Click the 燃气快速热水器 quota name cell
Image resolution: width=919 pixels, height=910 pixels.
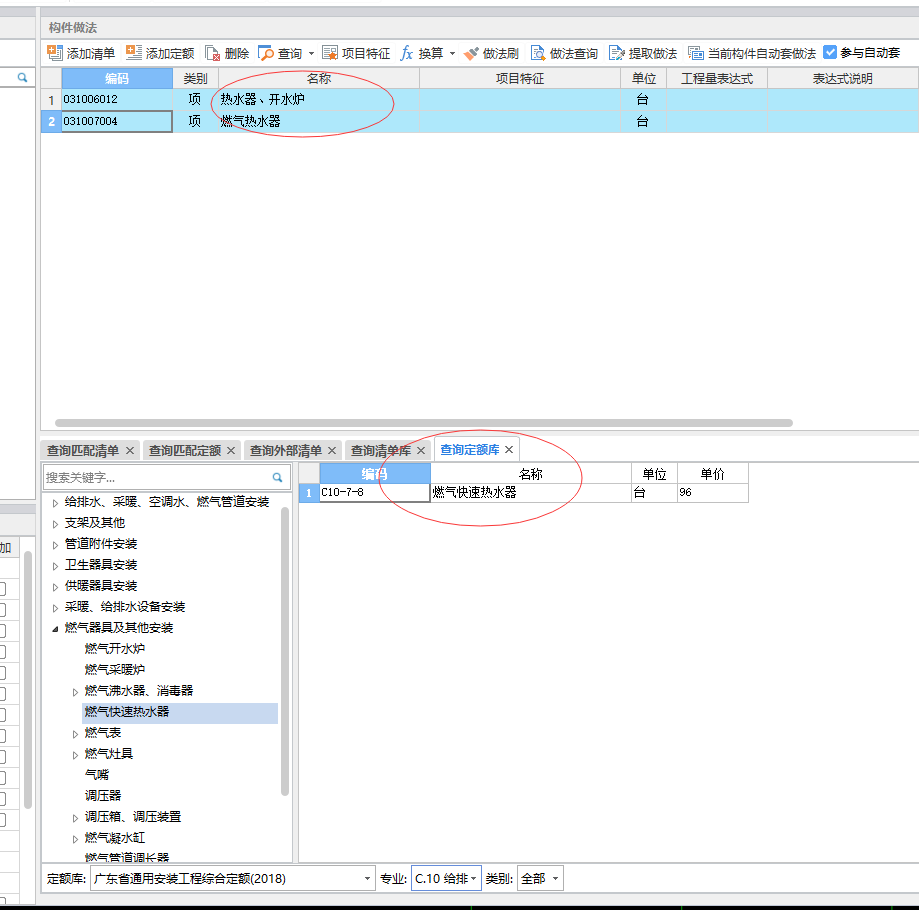pos(531,492)
